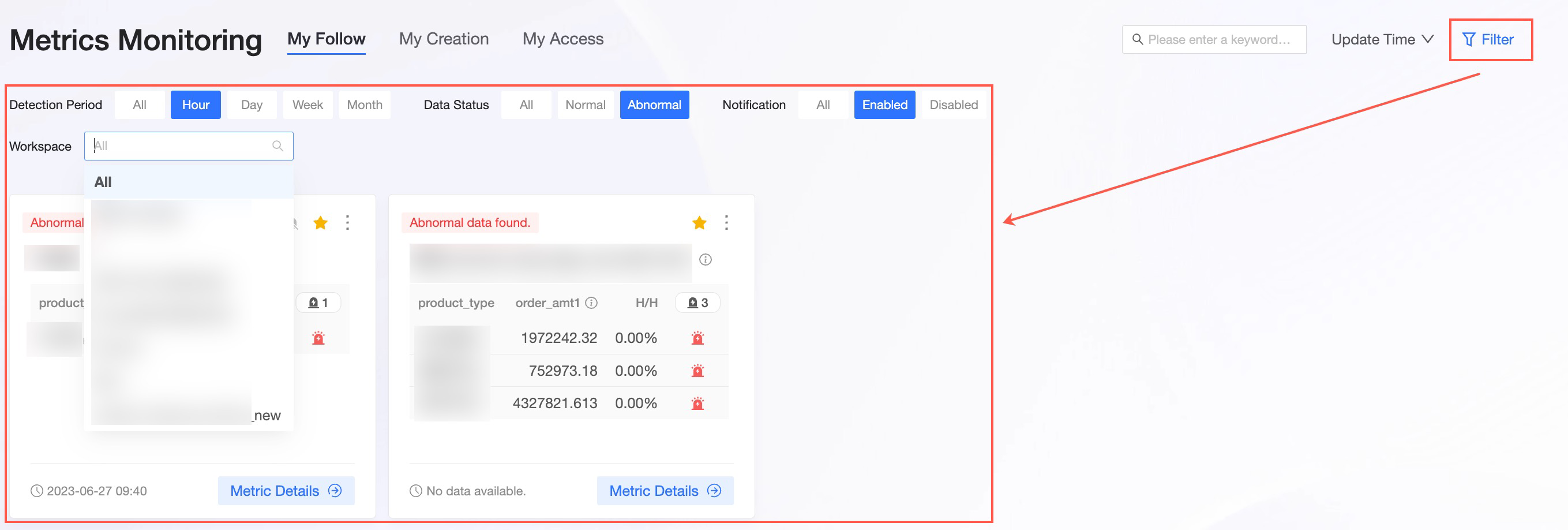Select All under Data Status
This screenshot has width=1568, height=530.
pyautogui.click(x=527, y=104)
